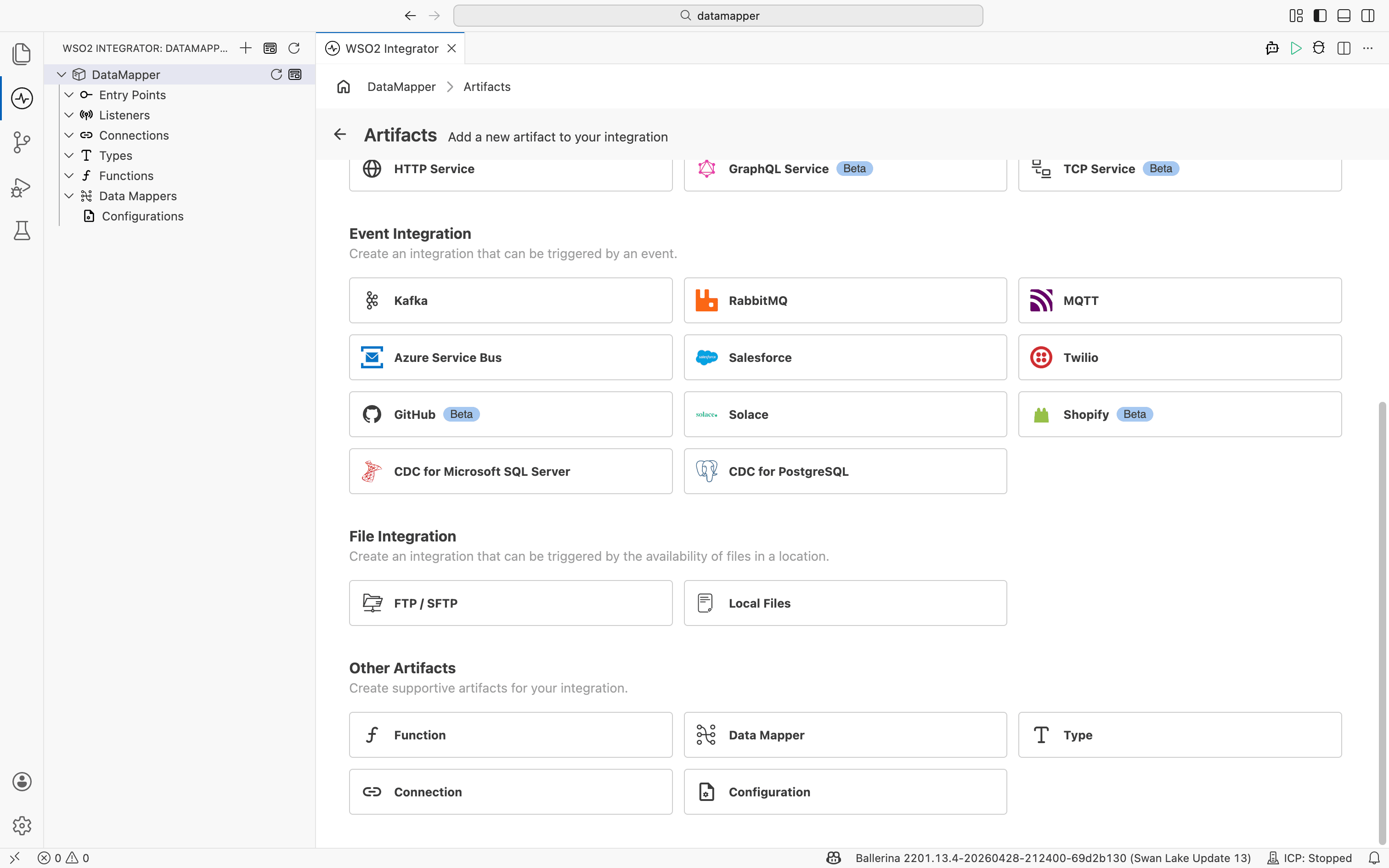Open the WSO2 Integrator activity bar icon
The width and height of the screenshot is (1389, 868).
pos(21,98)
